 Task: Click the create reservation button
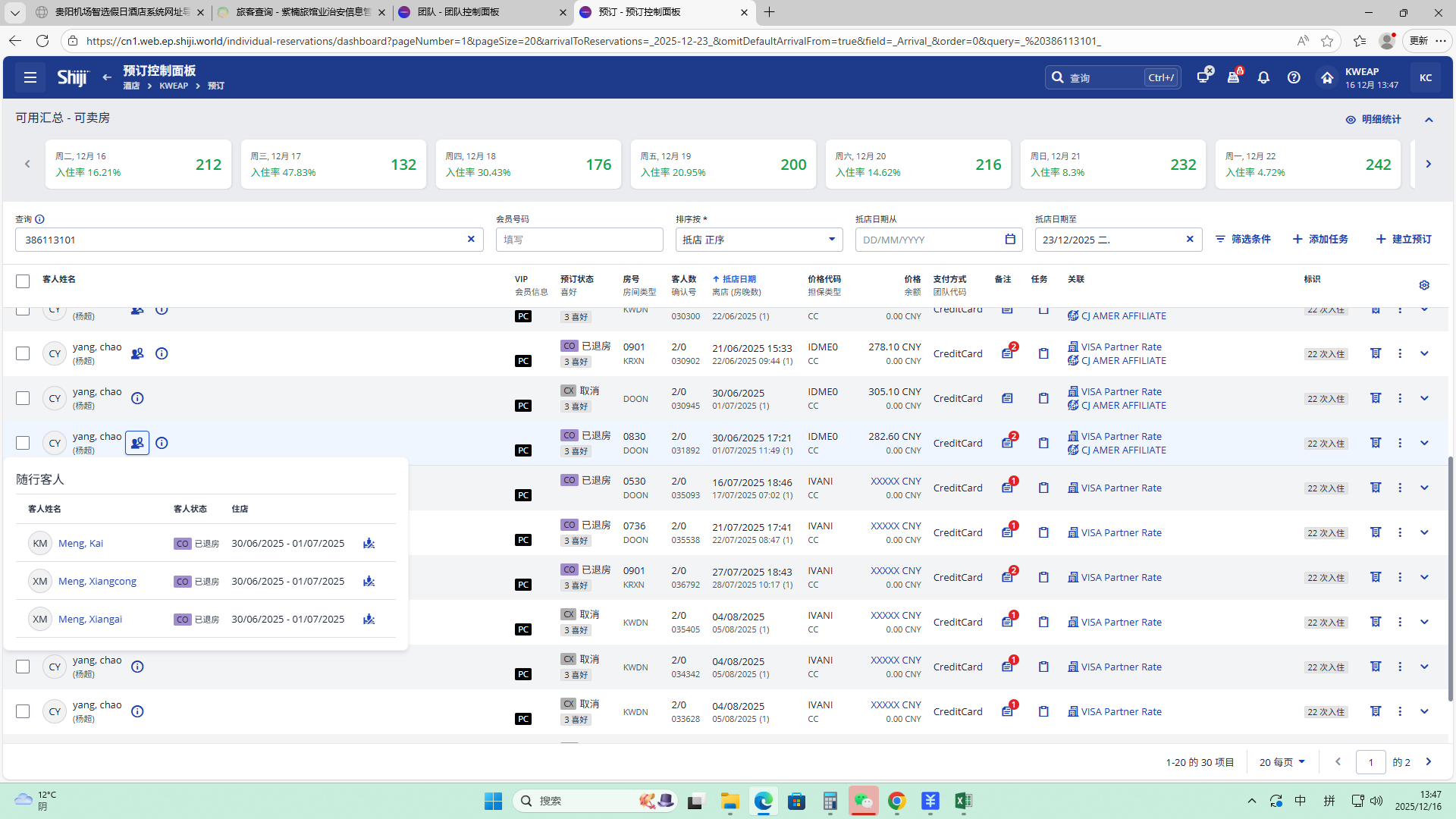point(1404,240)
